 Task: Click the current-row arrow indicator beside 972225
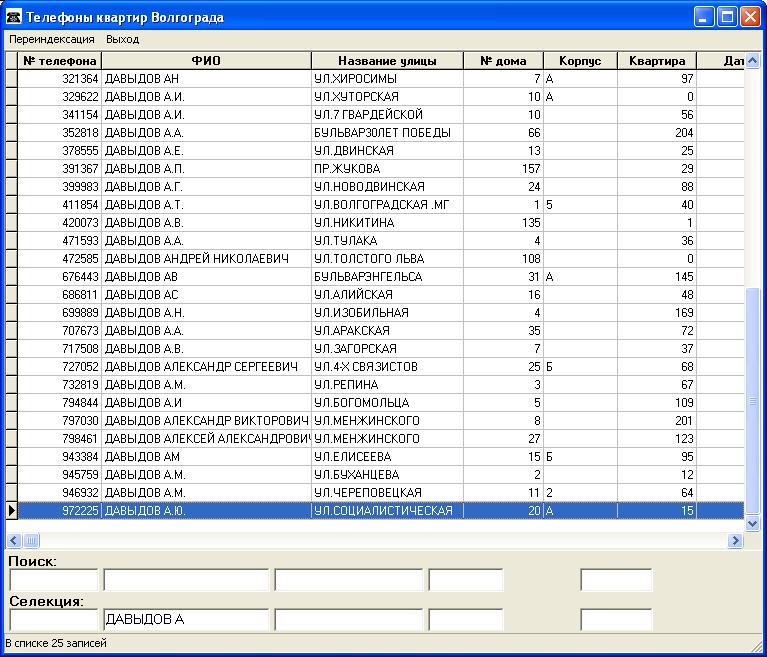(x=11, y=511)
